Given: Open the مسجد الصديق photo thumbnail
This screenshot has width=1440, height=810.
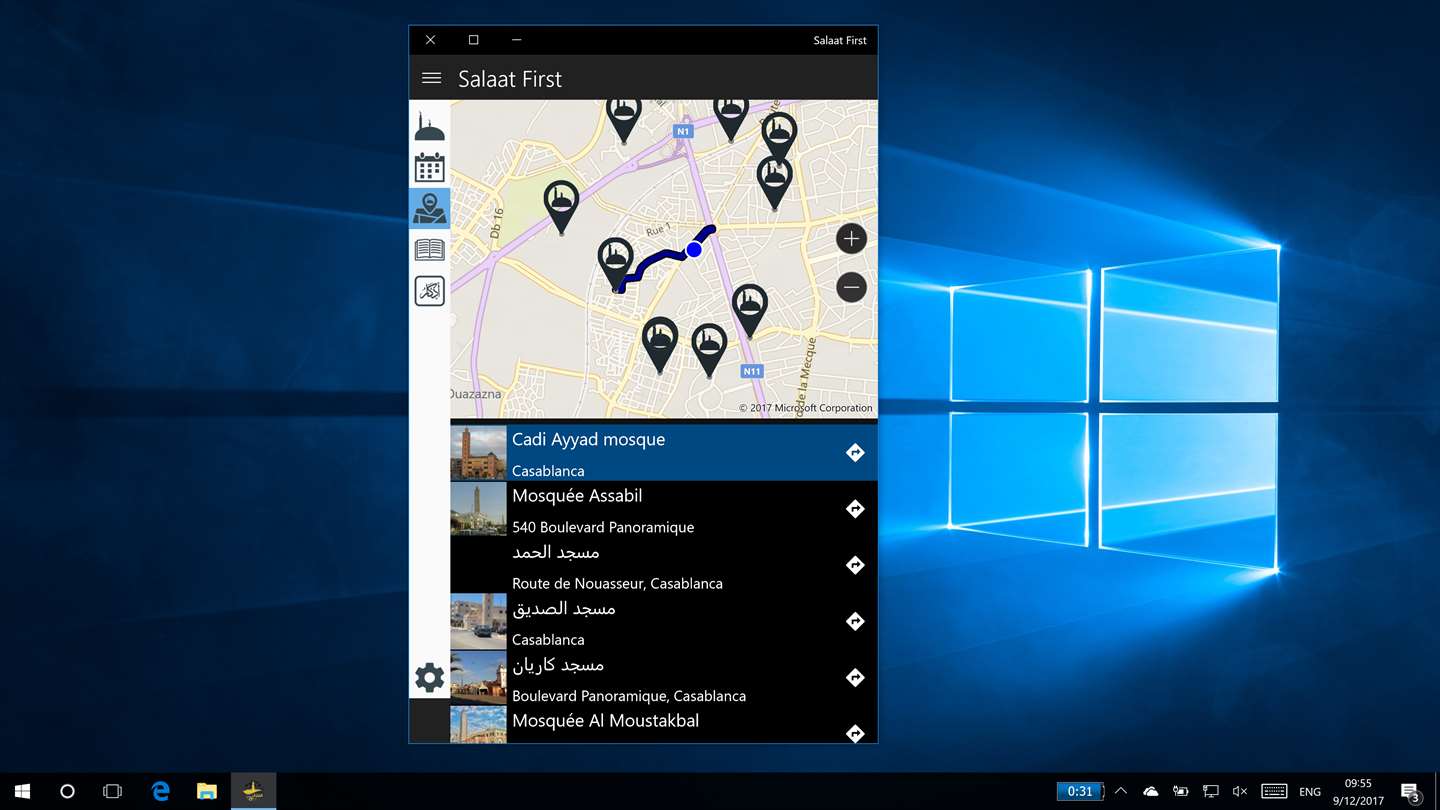Looking at the screenshot, I should click(x=478, y=621).
